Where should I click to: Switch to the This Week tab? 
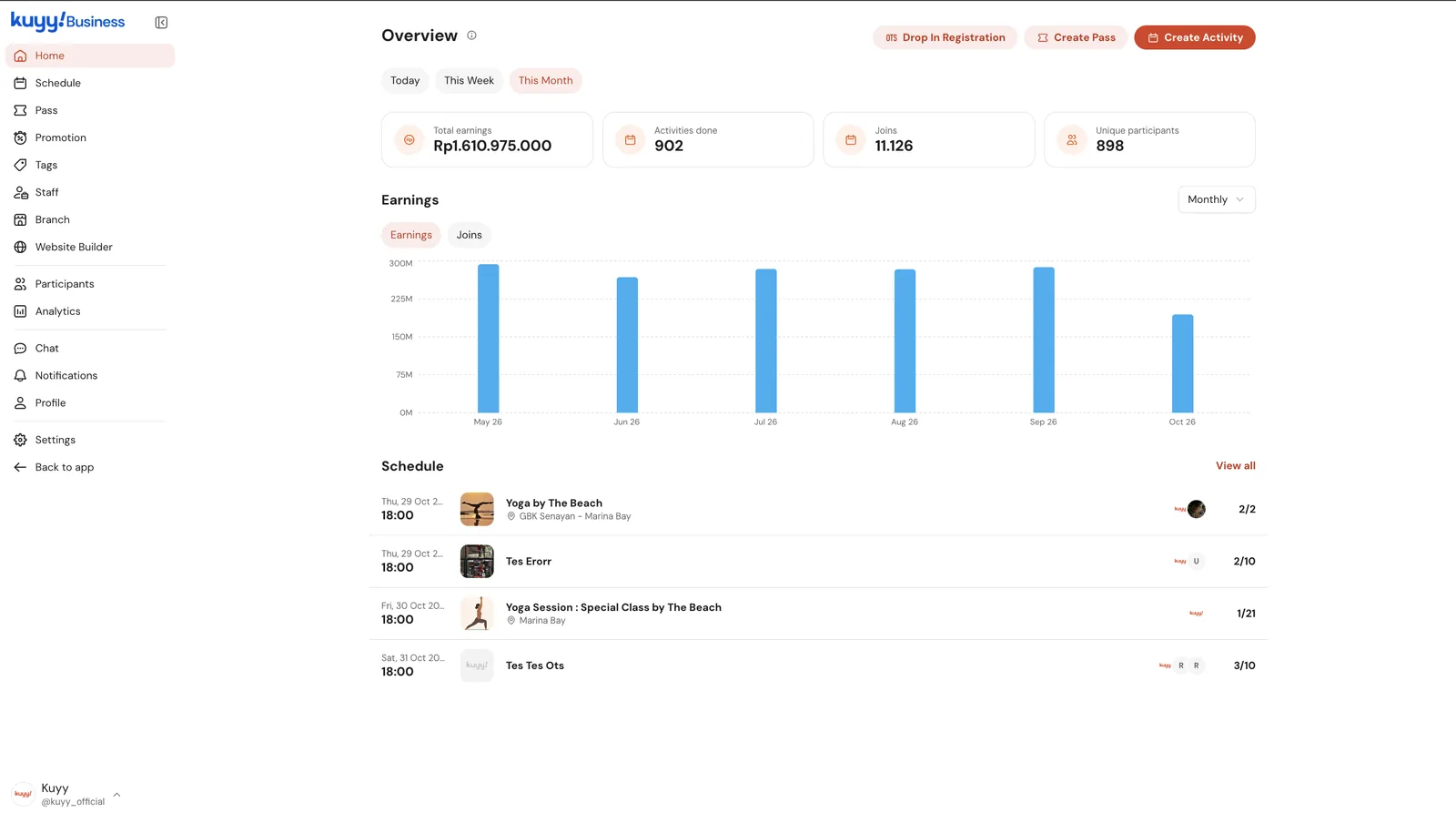pos(469,80)
